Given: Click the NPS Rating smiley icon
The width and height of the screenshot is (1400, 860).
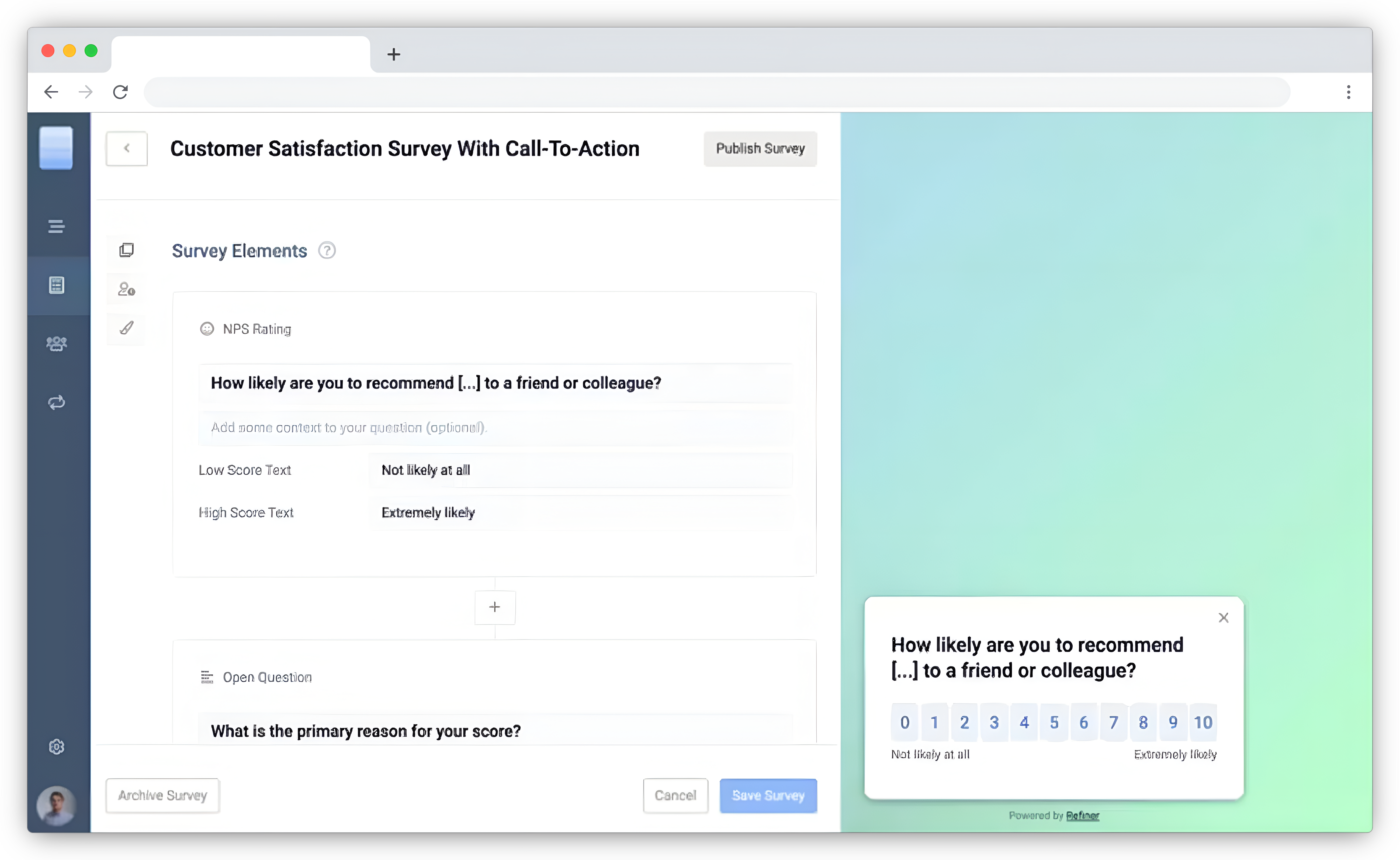Looking at the screenshot, I should [x=207, y=329].
